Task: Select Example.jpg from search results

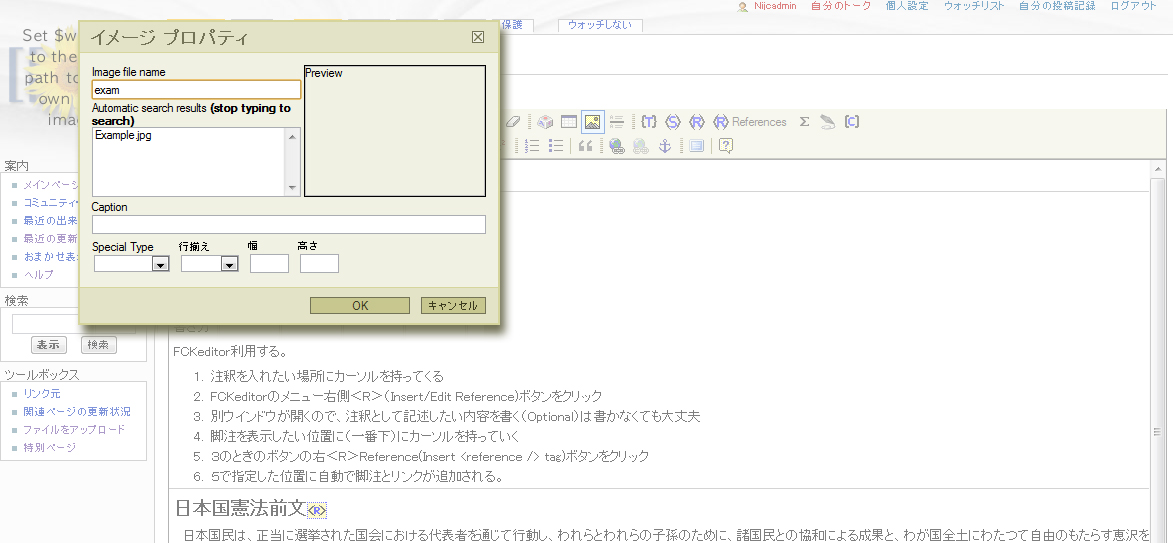Action: [x=123, y=135]
